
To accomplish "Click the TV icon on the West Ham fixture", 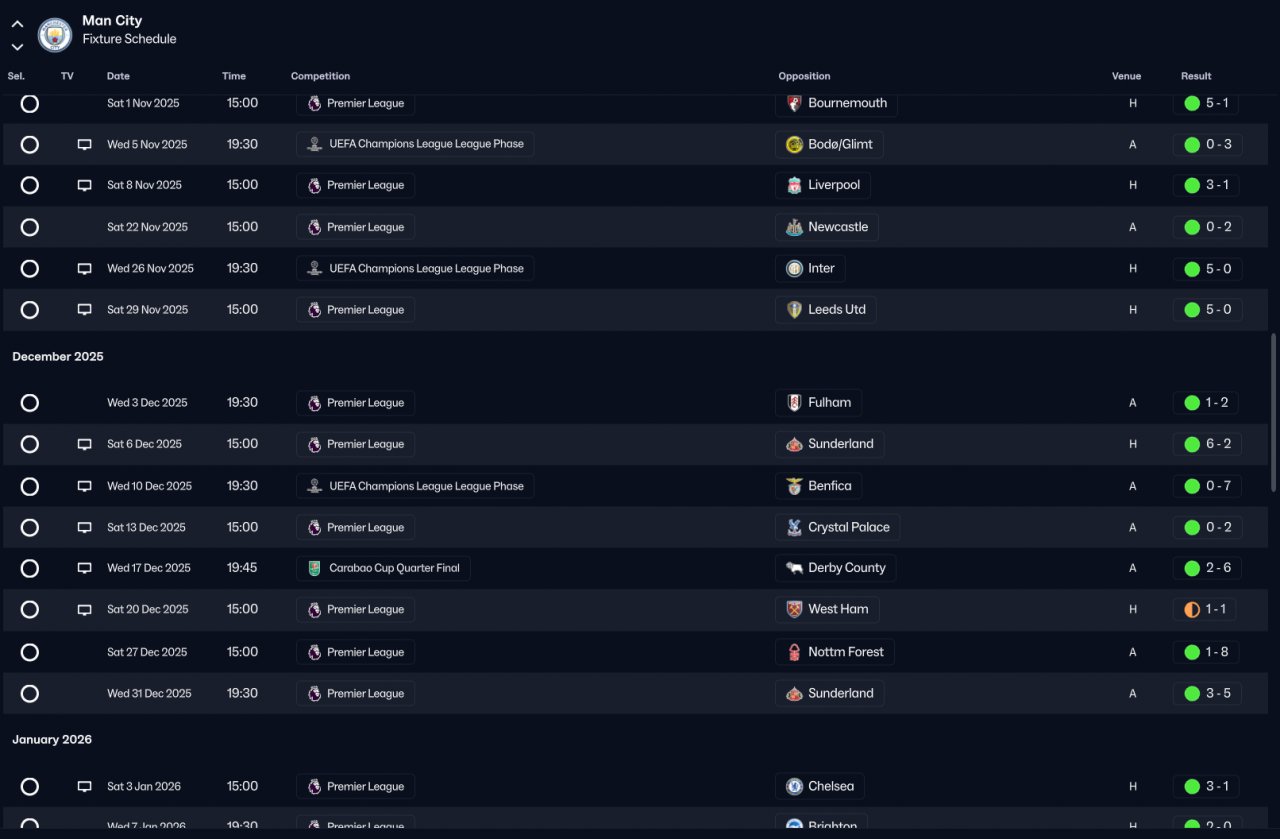I will (85, 610).
